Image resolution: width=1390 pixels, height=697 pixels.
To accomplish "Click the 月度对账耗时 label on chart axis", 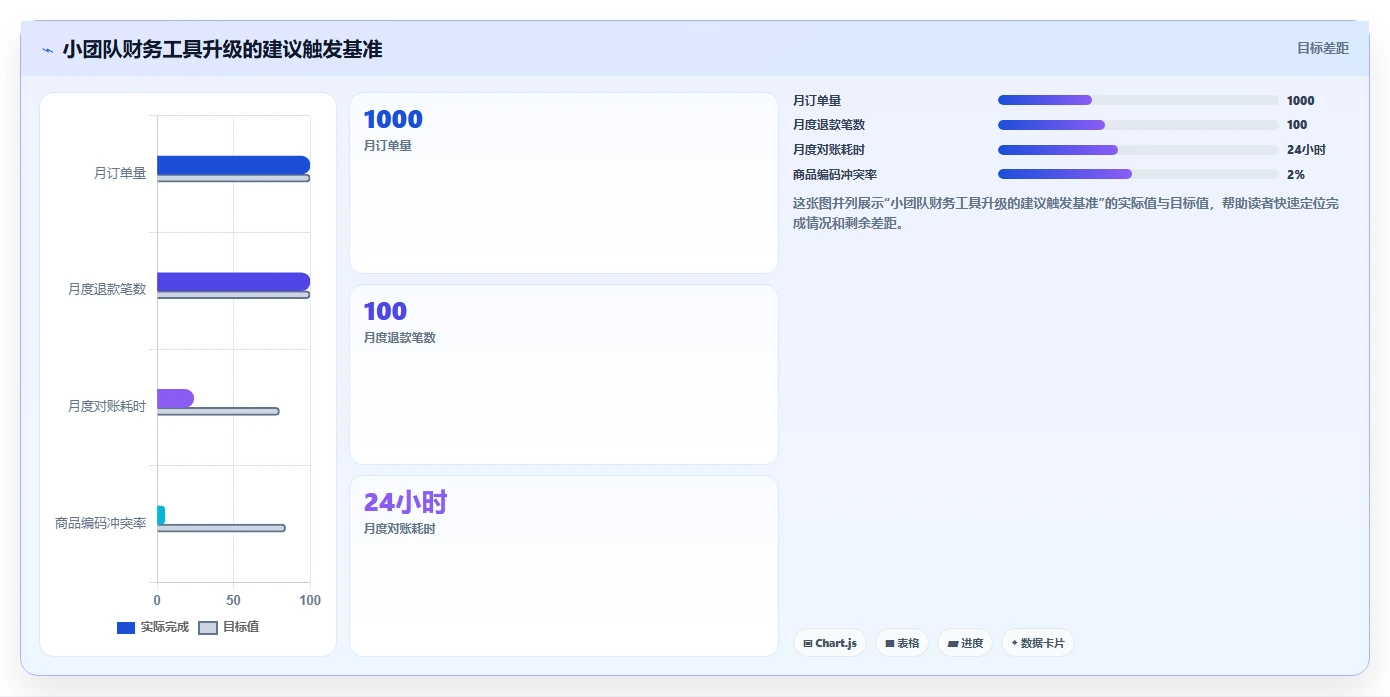I will [107, 406].
